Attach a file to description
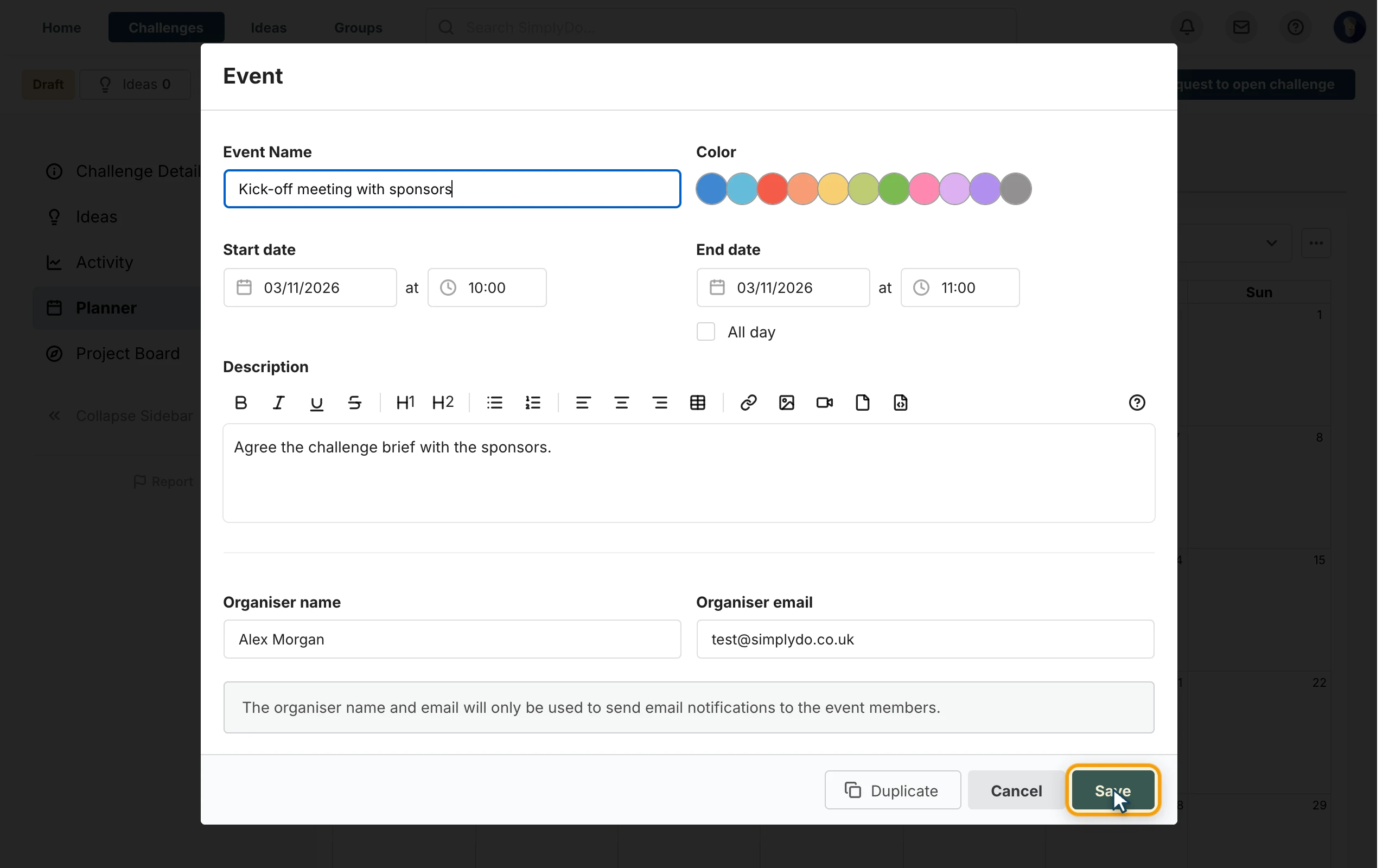 pos(863,403)
